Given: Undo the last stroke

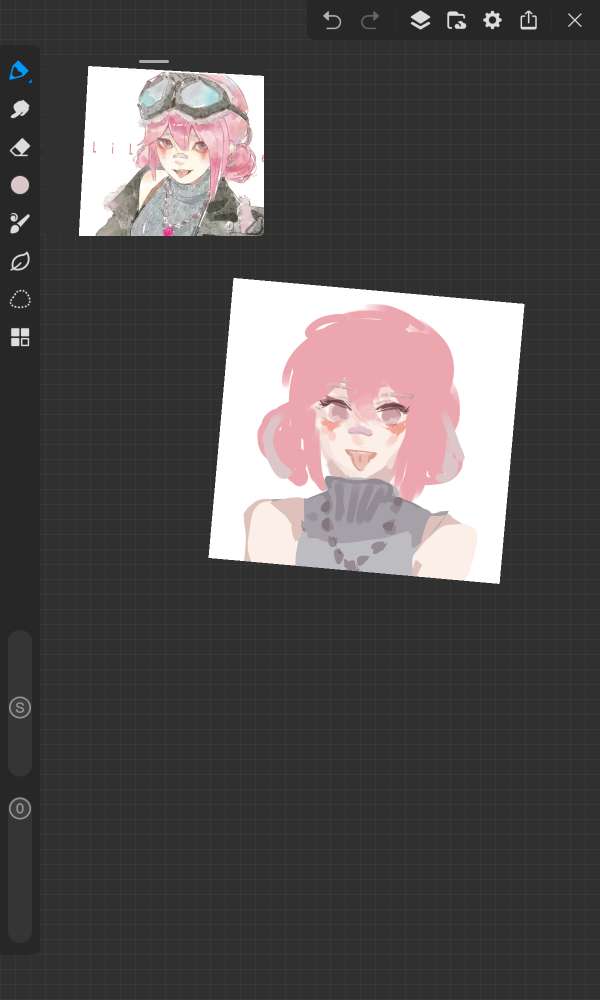Looking at the screenshot, I should pos(332,20).
